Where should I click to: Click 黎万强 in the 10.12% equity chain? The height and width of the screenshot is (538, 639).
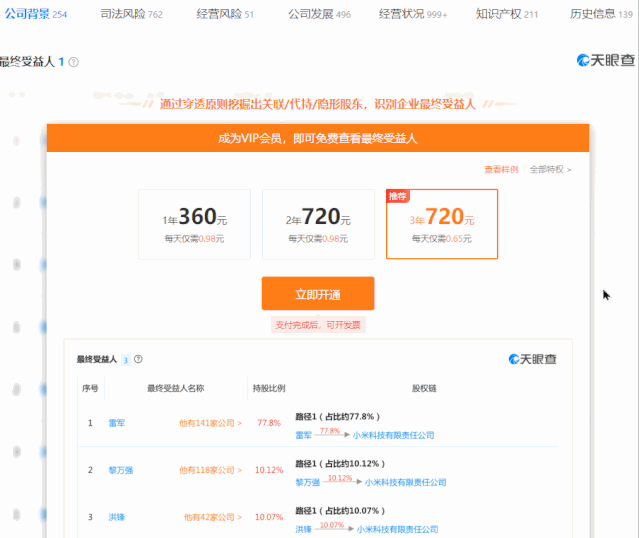point(307,482)
